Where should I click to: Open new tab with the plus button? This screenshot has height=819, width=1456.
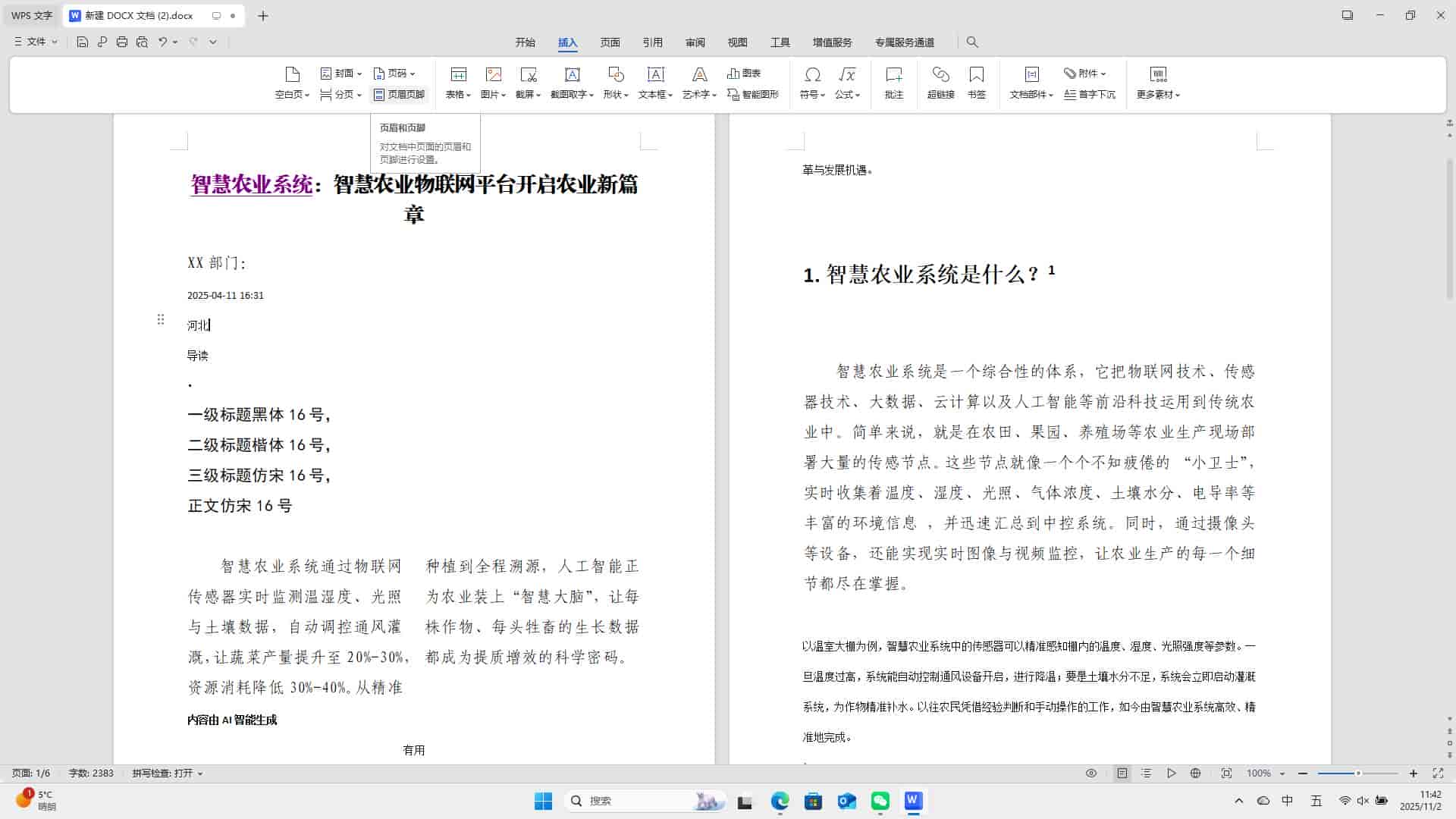click(263, 15)
